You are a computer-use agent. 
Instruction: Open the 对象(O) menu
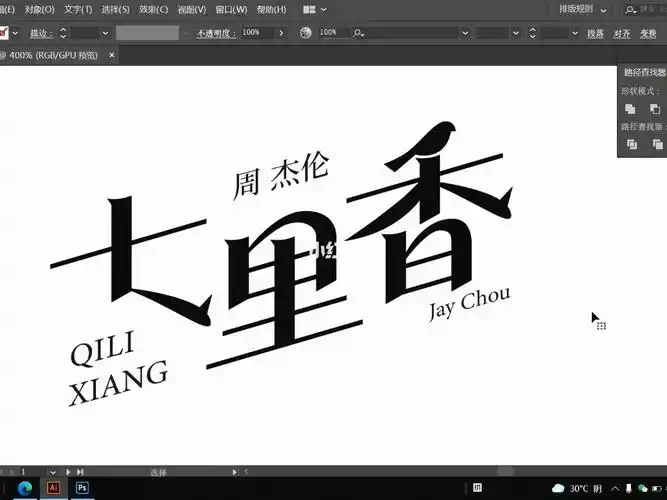pyautogui.click(x=39, y=9)
